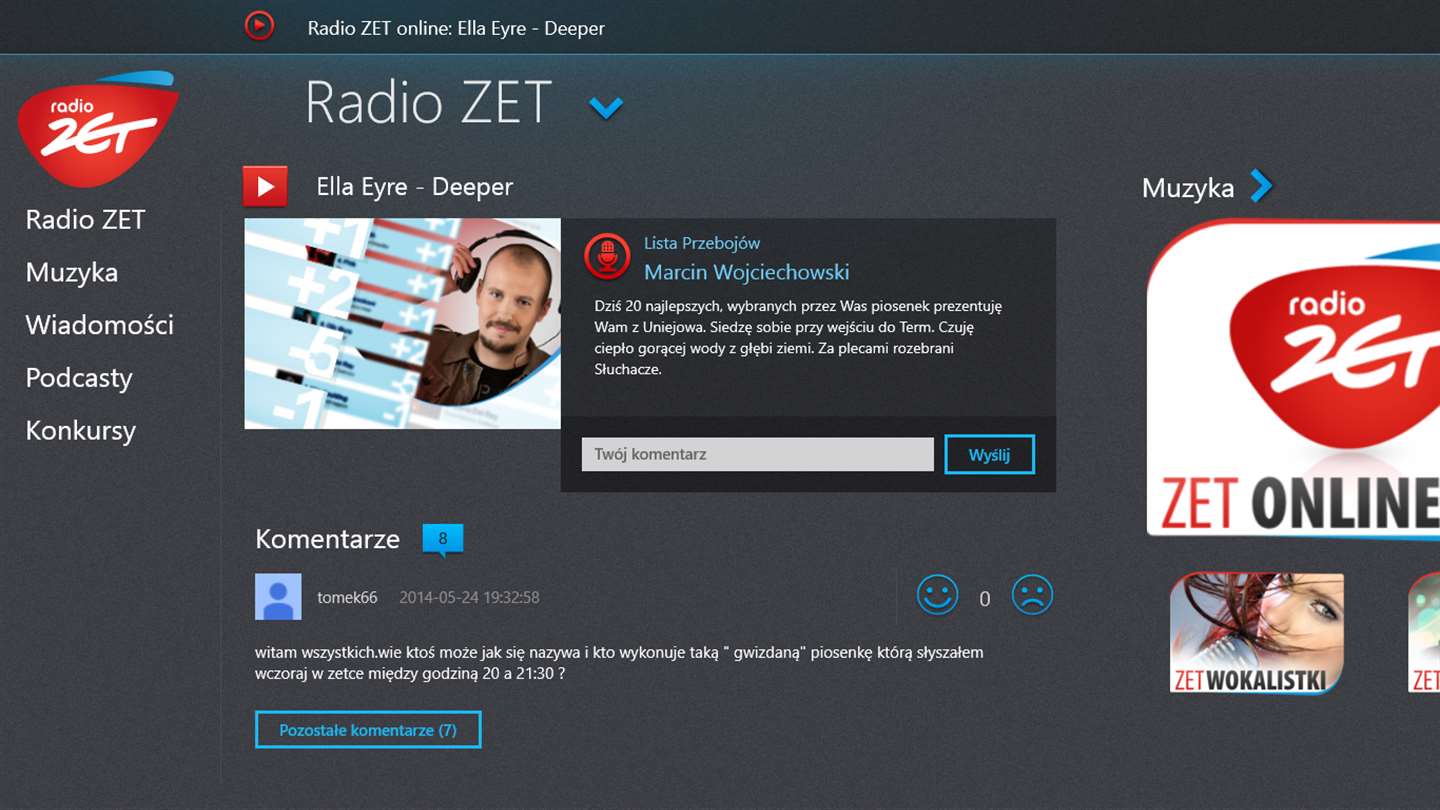Rate tomek66's comment with the happy face

pos(938,596)
